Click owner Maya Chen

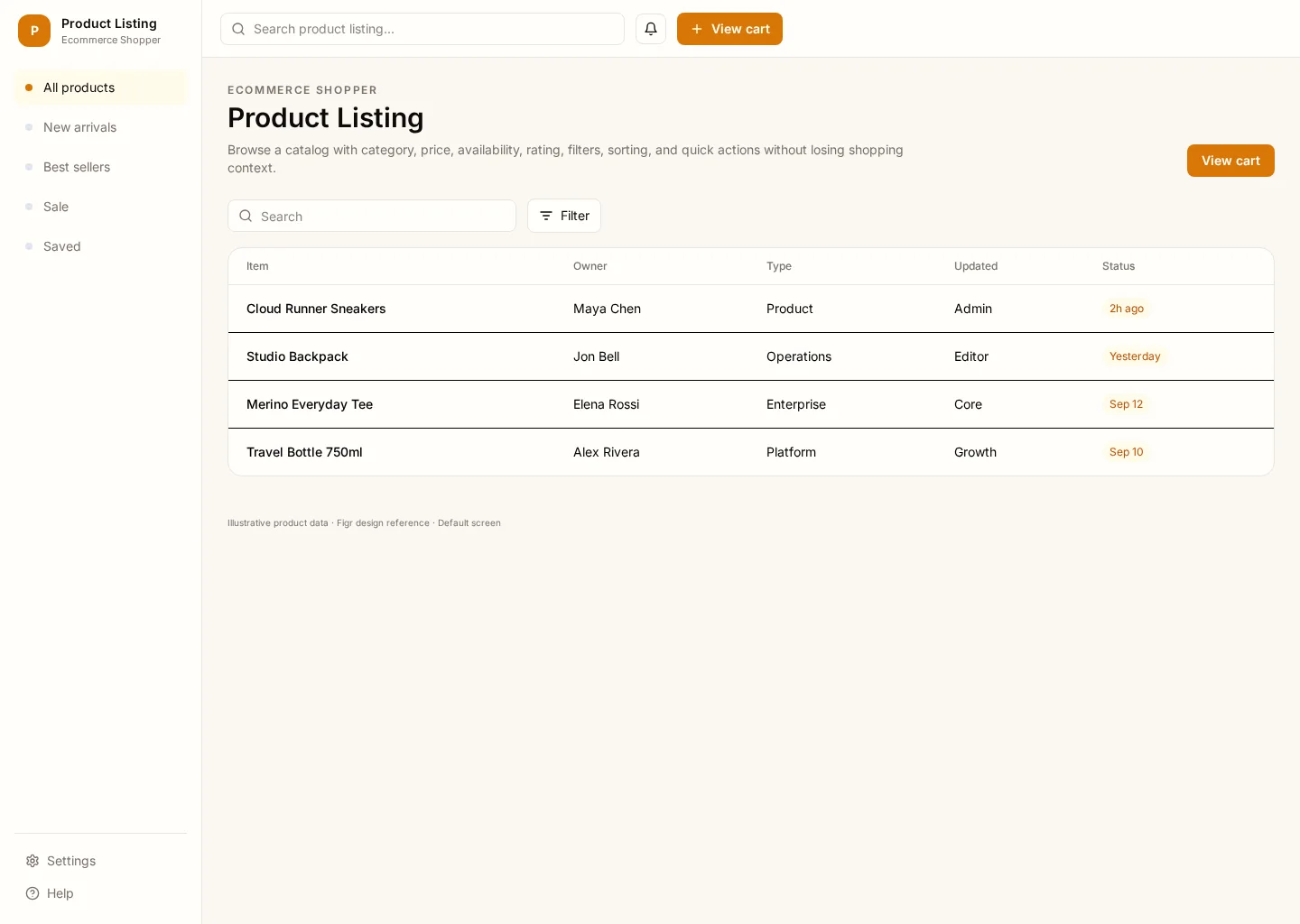(607, 309)
